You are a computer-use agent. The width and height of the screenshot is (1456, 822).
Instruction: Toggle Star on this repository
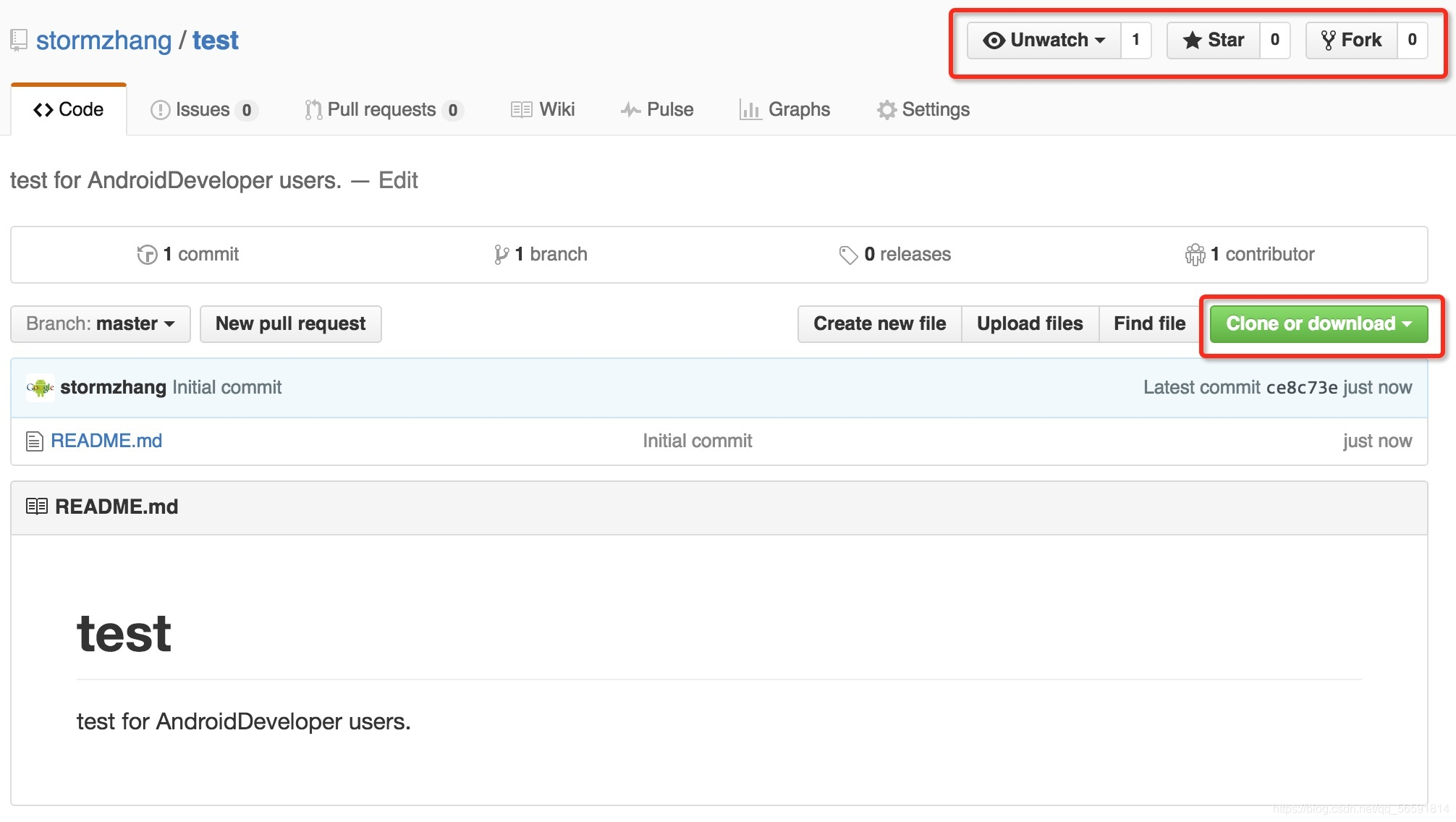click(1214, 40)
